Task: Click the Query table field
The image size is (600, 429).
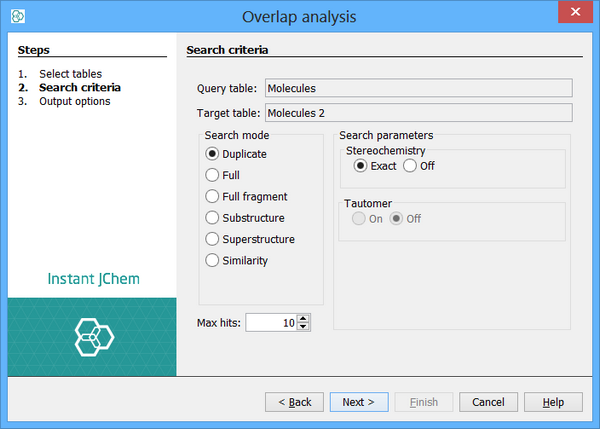Action: pyautogui.click(x=417, y=89)
